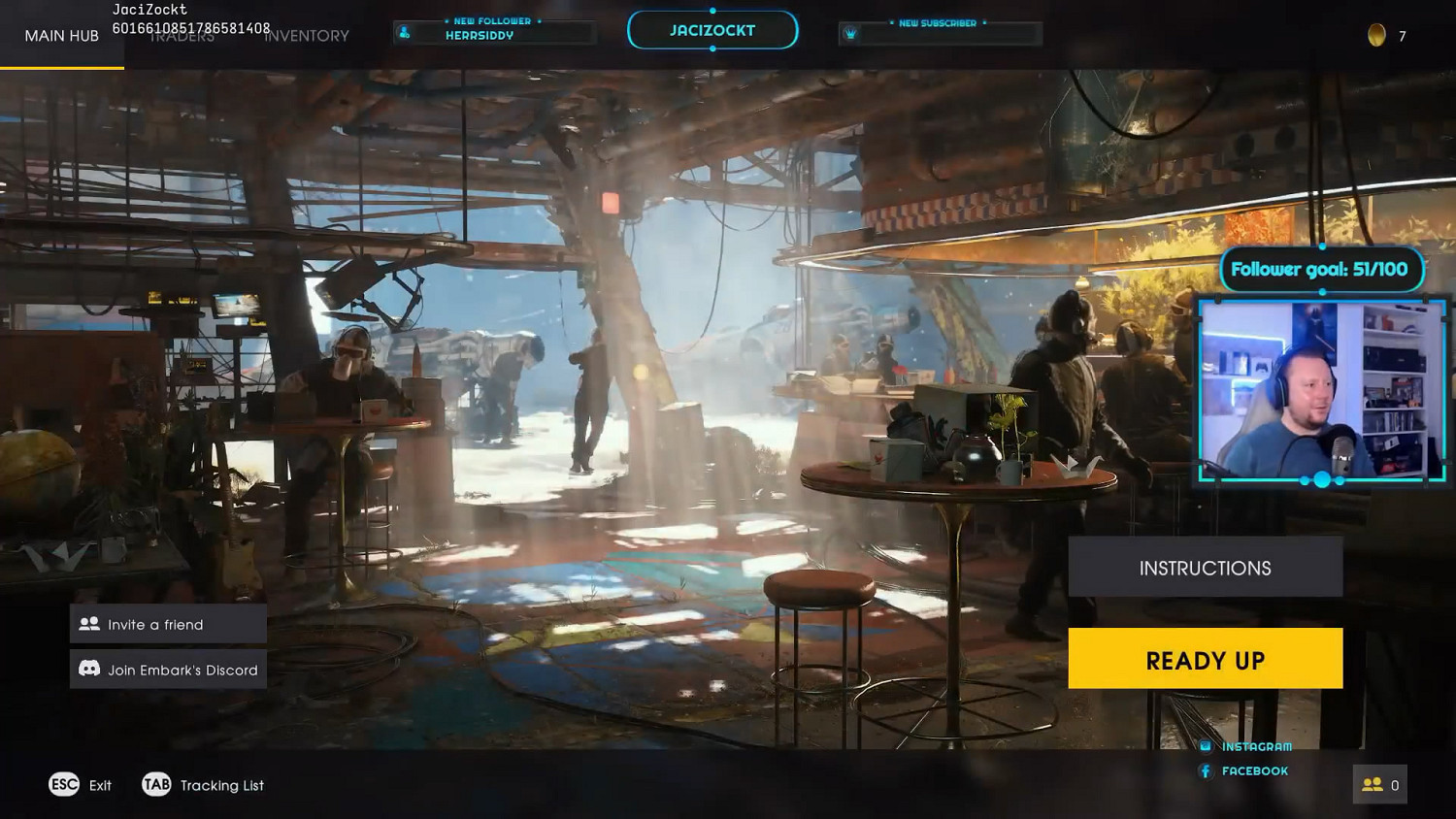Viewport: 1456px width, 819px height.
Task: Click the new follower person icon
Action: coord(405,33)
